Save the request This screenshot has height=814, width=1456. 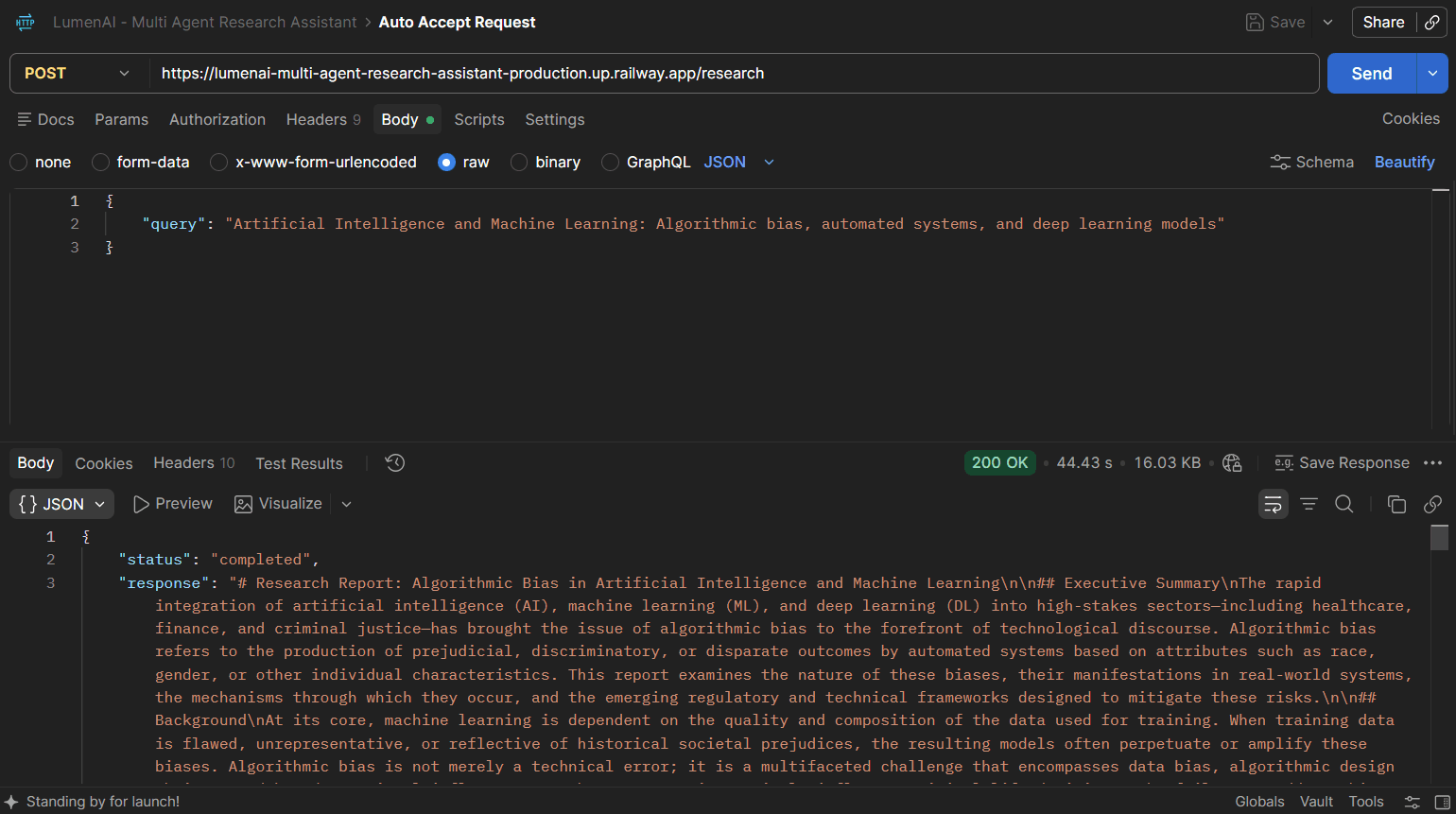(x=1275, y=23)
